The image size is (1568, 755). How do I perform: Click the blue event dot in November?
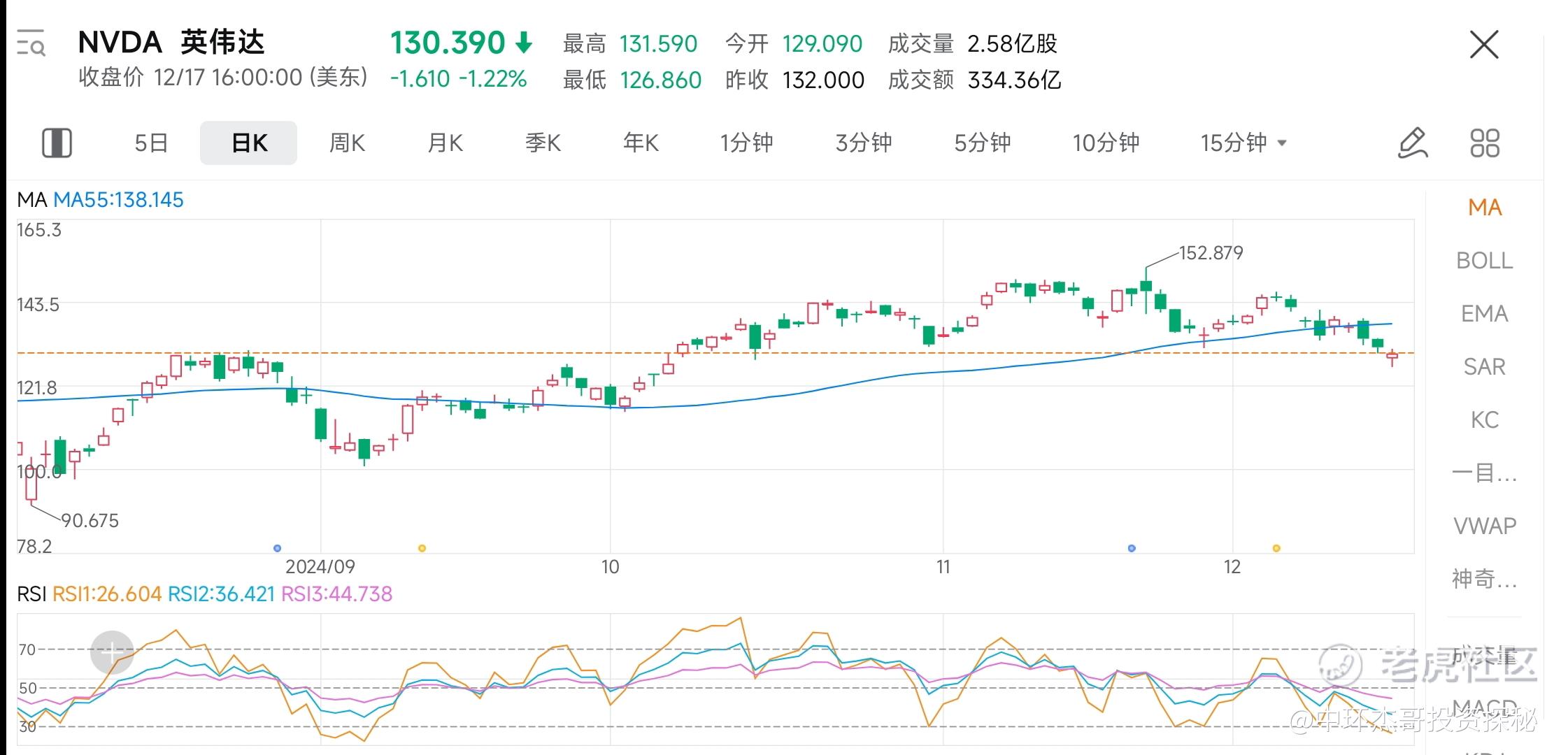1132,548
